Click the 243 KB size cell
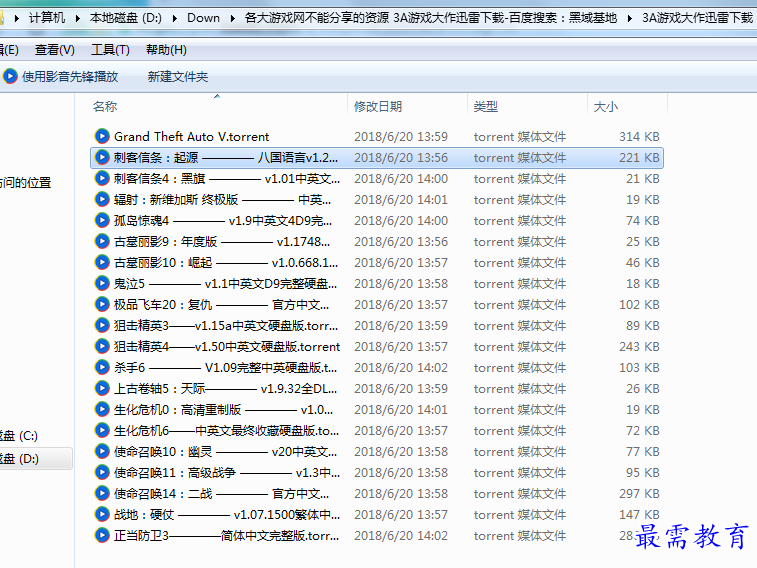757x568 pixels. pyautogui.click(x=639, y=346)
